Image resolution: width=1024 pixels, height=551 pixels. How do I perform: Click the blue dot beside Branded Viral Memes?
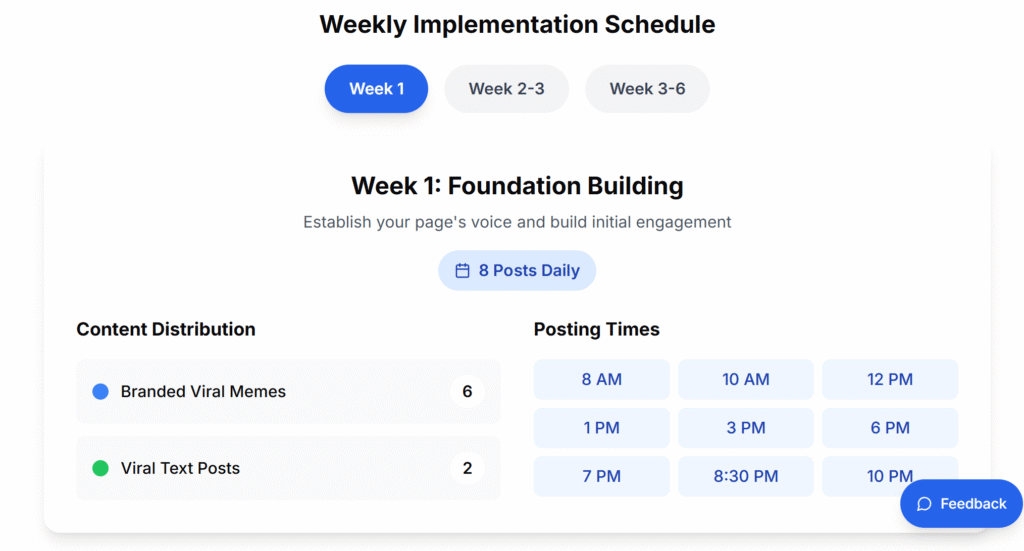100,392
